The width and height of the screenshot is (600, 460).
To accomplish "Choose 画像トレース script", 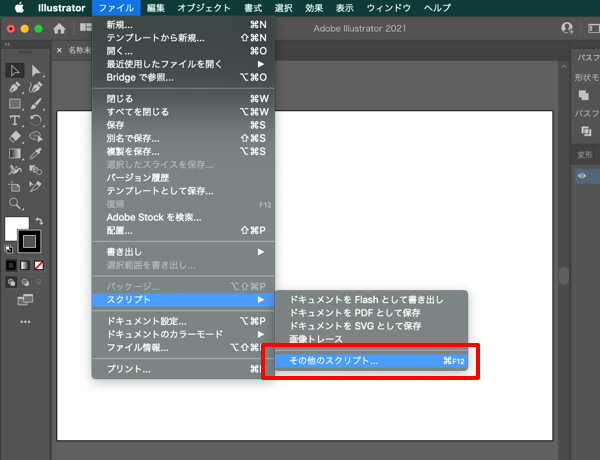I will point(371,339).
